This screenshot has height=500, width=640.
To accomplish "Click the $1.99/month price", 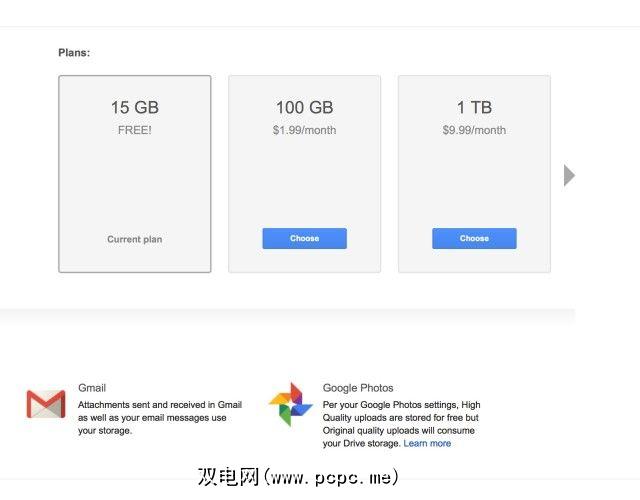I will click(x=304, y=130).
